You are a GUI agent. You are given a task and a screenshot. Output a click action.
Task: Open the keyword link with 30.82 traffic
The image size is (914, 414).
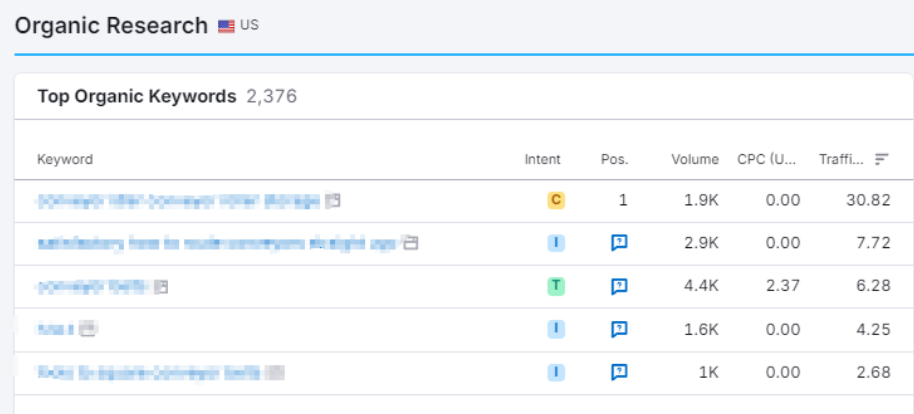point(178,201)
